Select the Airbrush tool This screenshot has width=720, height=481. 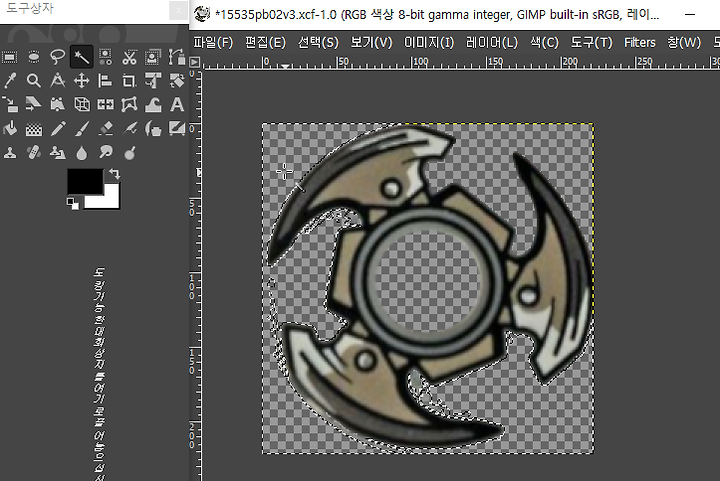click(x=129, y=129)
